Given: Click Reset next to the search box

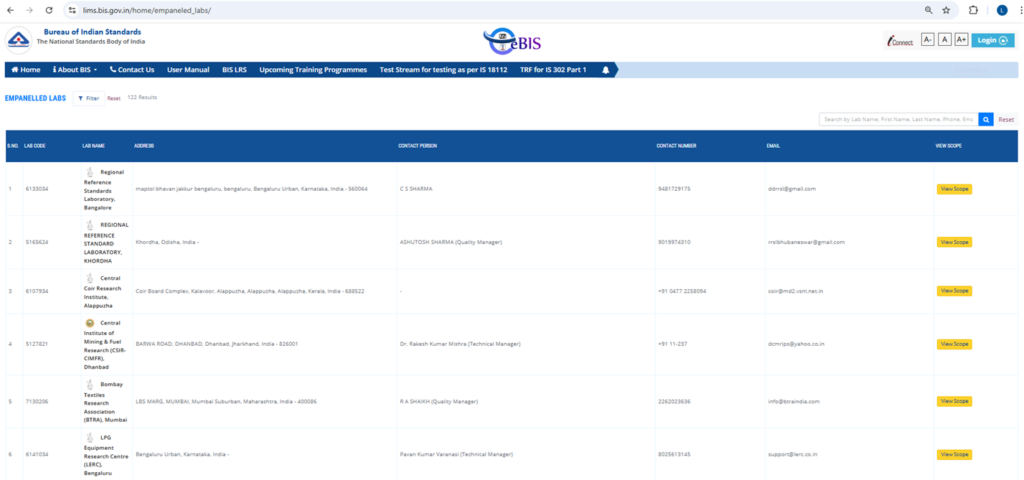Looking at the screenshot, I should [1006, 119].
